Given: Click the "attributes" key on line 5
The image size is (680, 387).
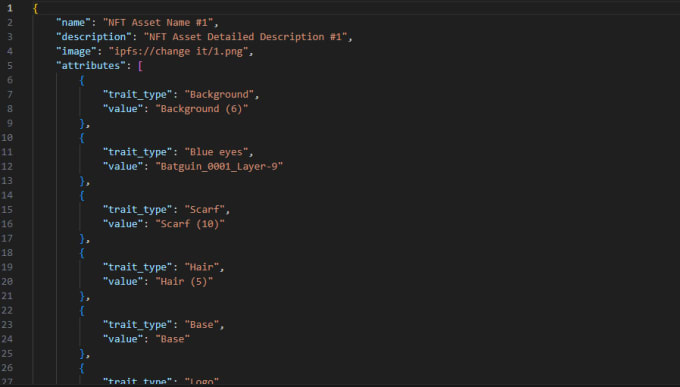Looking at the screenshot, I should click(91, 66).
